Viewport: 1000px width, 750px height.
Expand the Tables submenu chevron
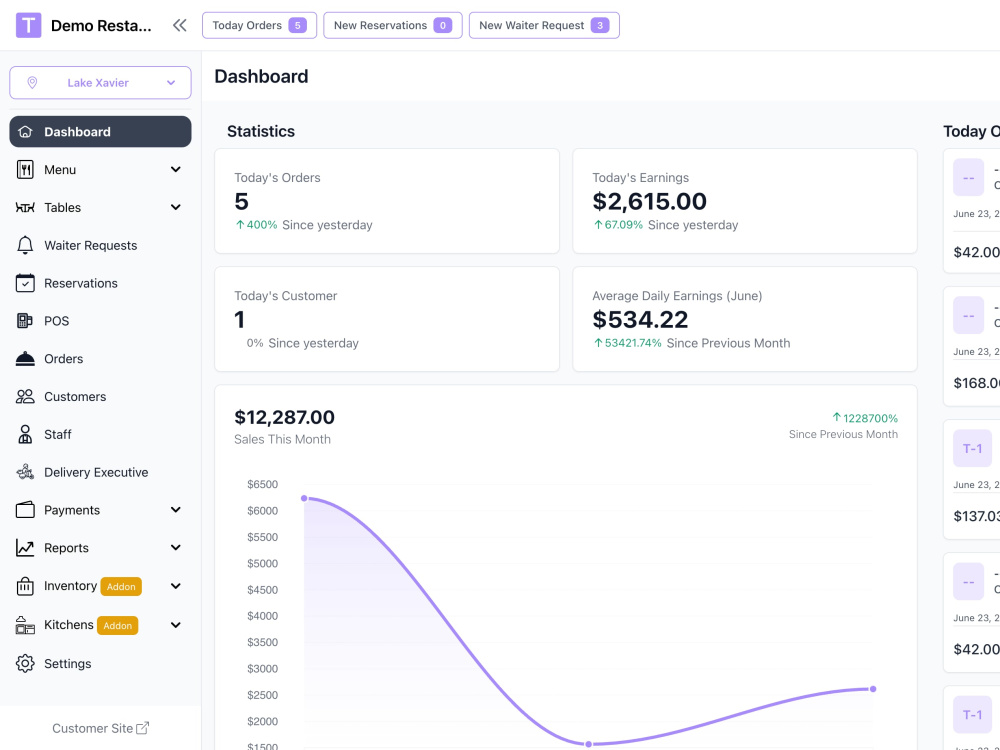175,207
